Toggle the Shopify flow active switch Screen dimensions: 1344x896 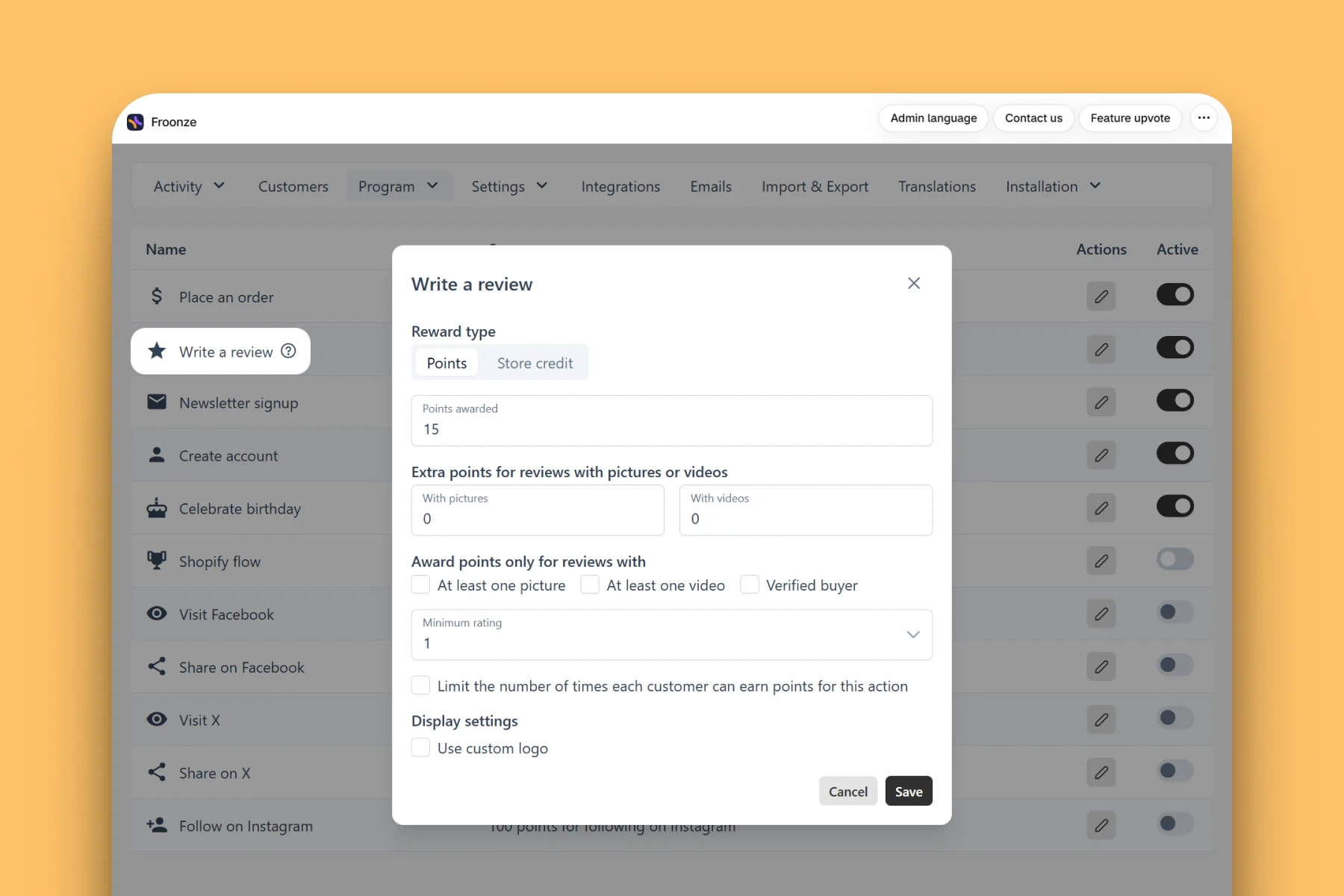pos(1175,559)
